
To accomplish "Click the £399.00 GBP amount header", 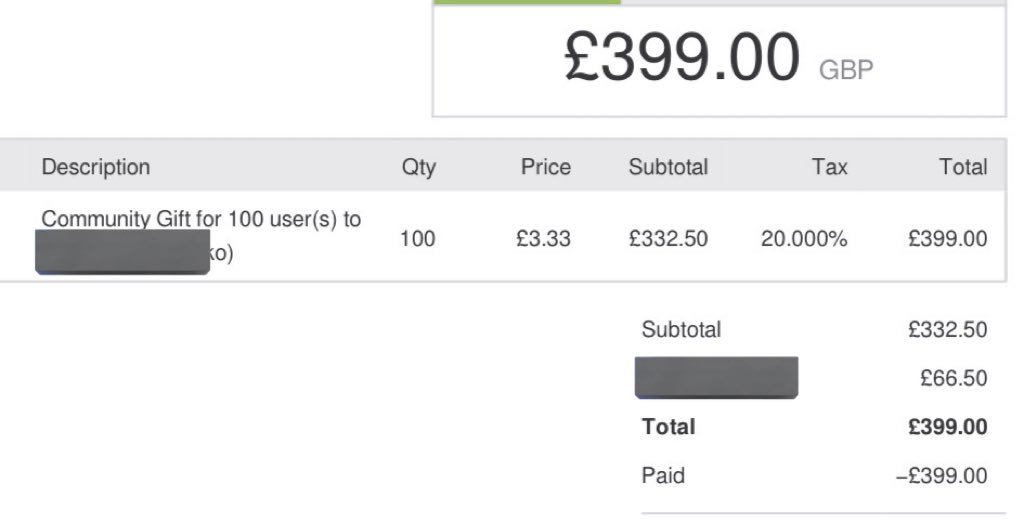I will pos(718,57).
